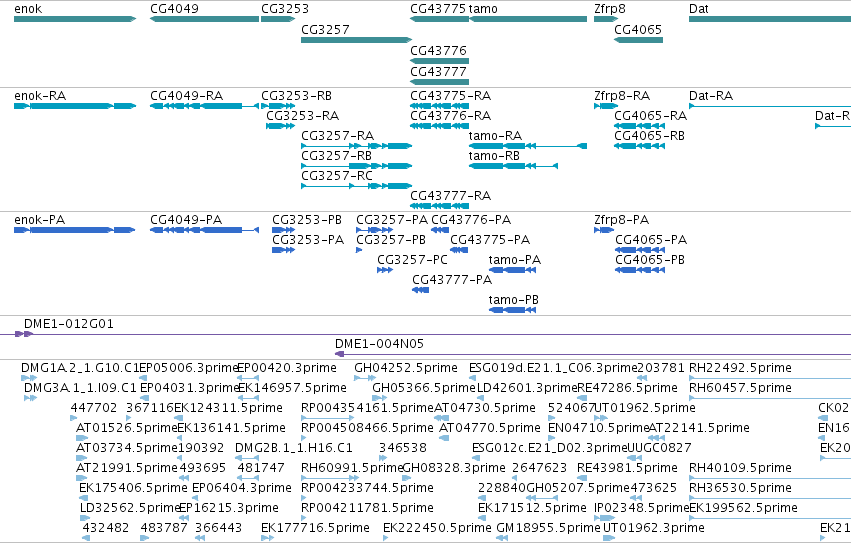Select the AT04730.5prime EST label
Screen dimensions: 851x543
[485, 408]
